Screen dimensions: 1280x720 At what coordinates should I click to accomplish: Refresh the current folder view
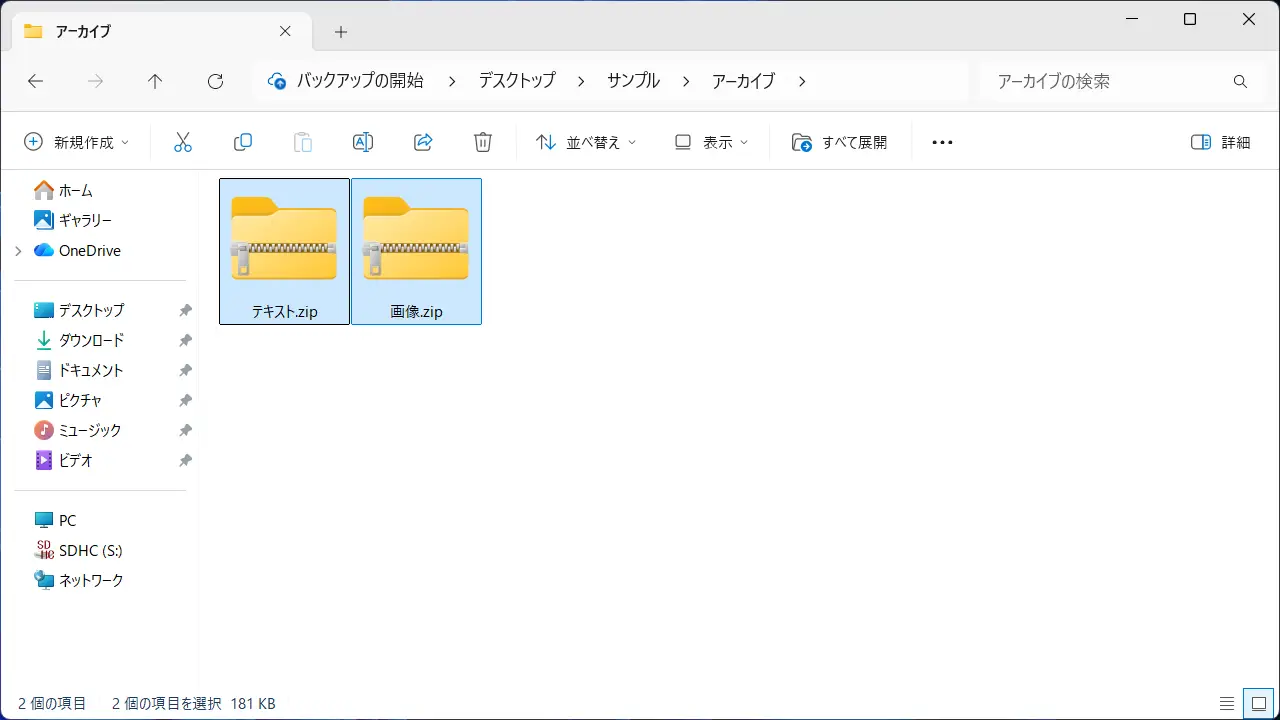(x=215, y=82)
